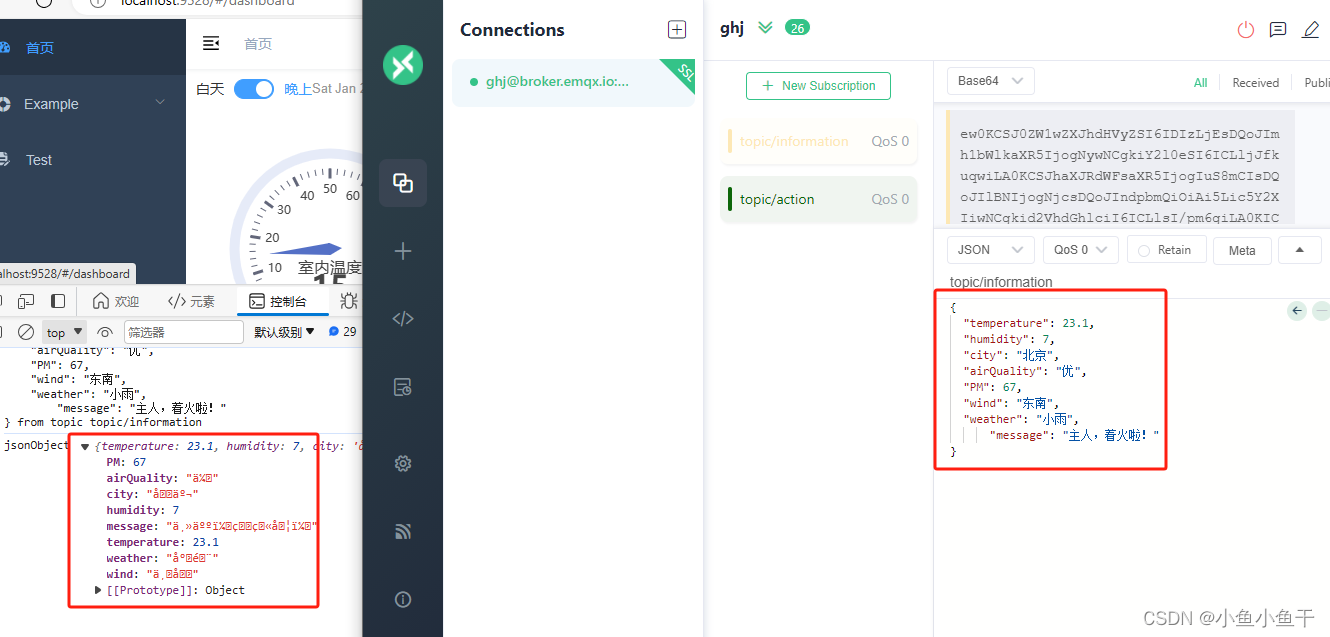Viewport: 1330px width, 637px height.
Task: Click the 首页 breadcrumb link
Action: click(258, 44)
